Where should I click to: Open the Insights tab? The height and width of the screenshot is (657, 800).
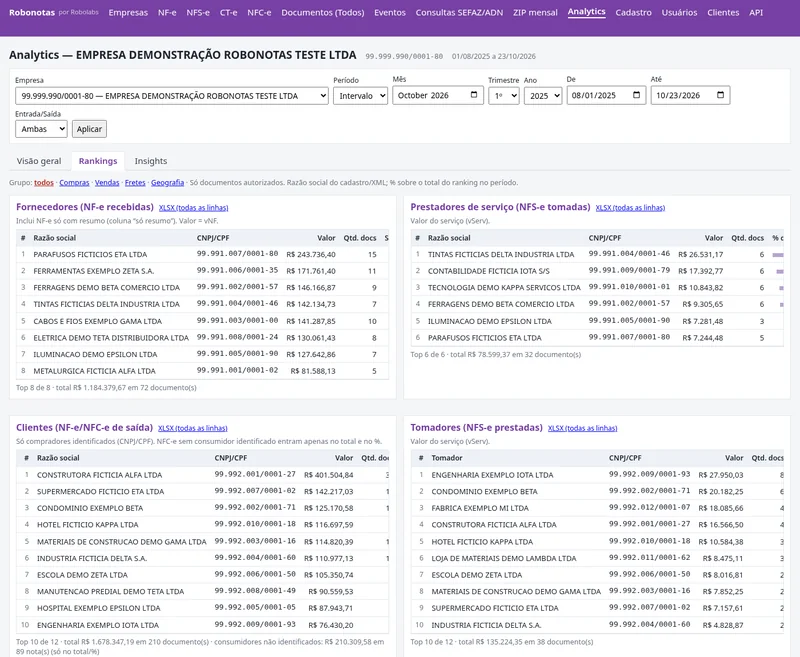(151, 161)
